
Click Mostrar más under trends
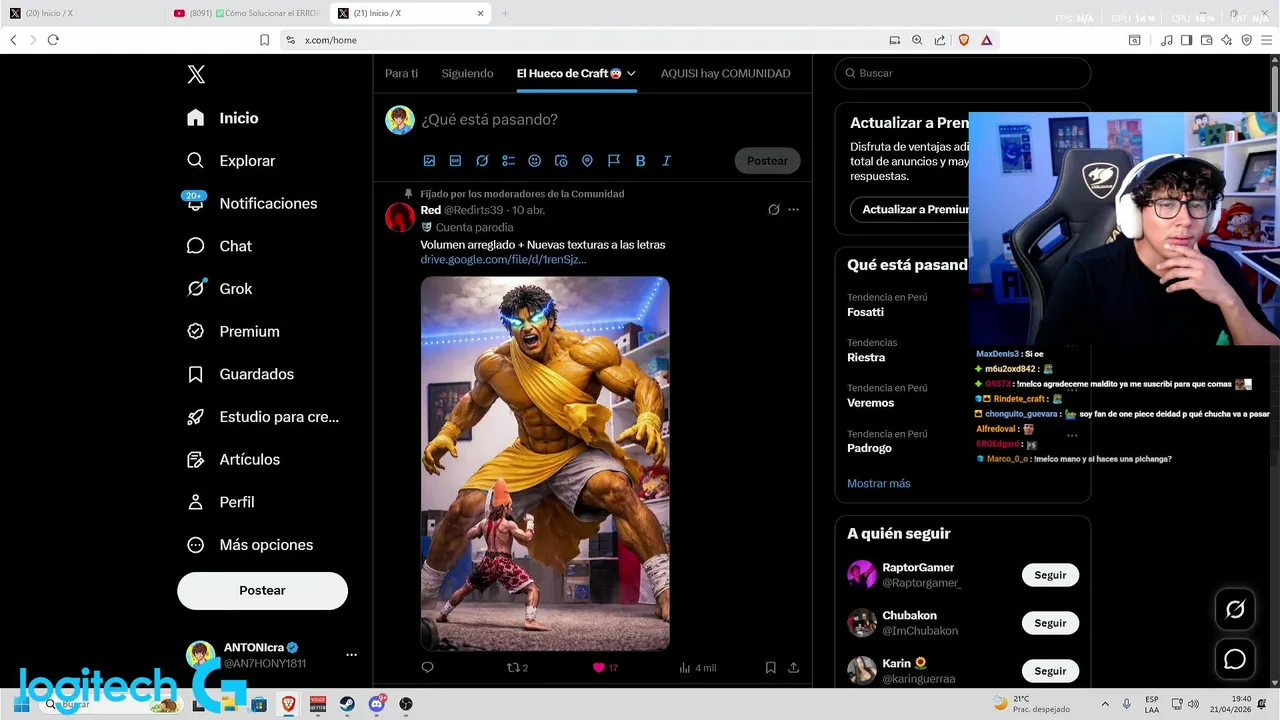tap(878, 484)
